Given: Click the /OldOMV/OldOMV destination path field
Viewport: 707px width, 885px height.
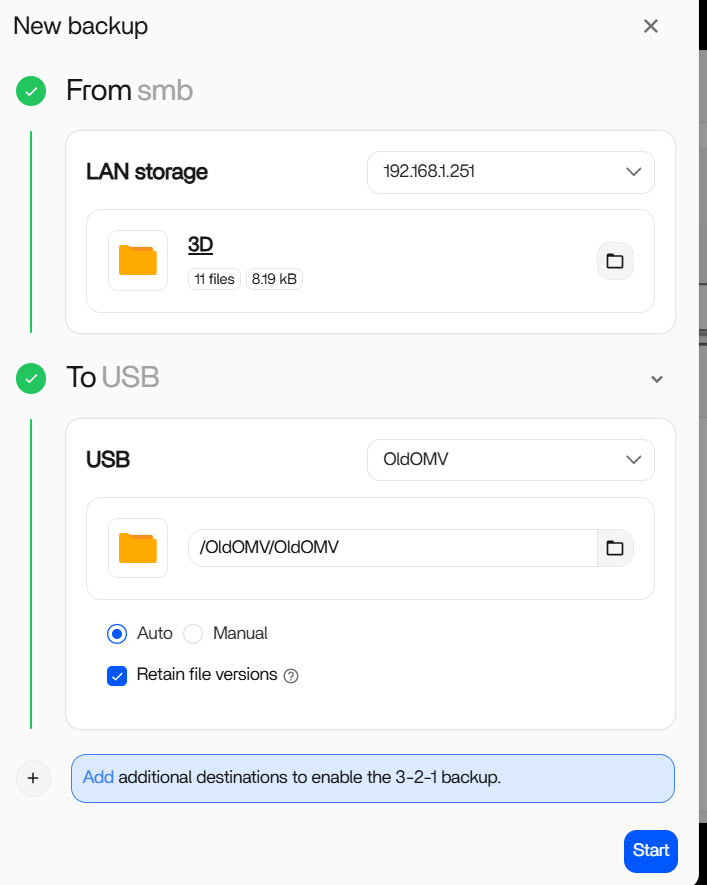Looking at the screenshot, I should point(392,548).
